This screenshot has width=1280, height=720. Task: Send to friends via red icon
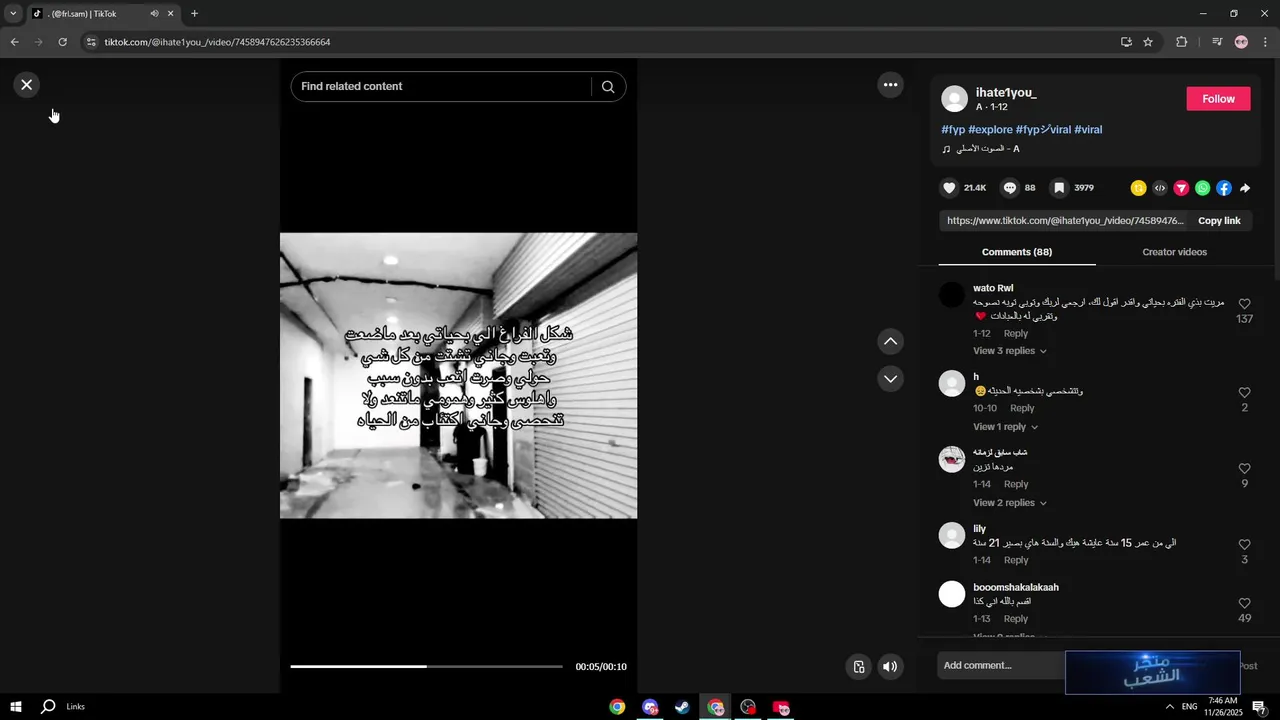tap(1181, 188)
